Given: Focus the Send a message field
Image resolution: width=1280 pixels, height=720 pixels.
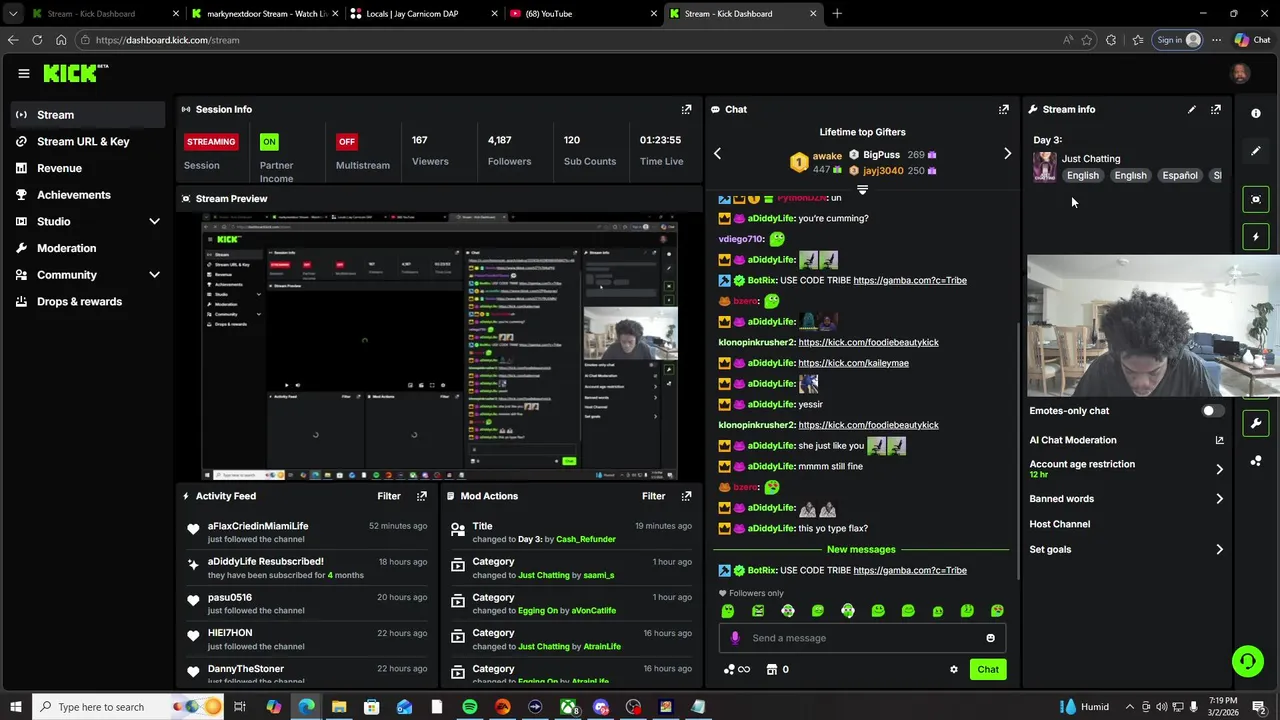Looking at the screenshot, I should pos(862,638).
